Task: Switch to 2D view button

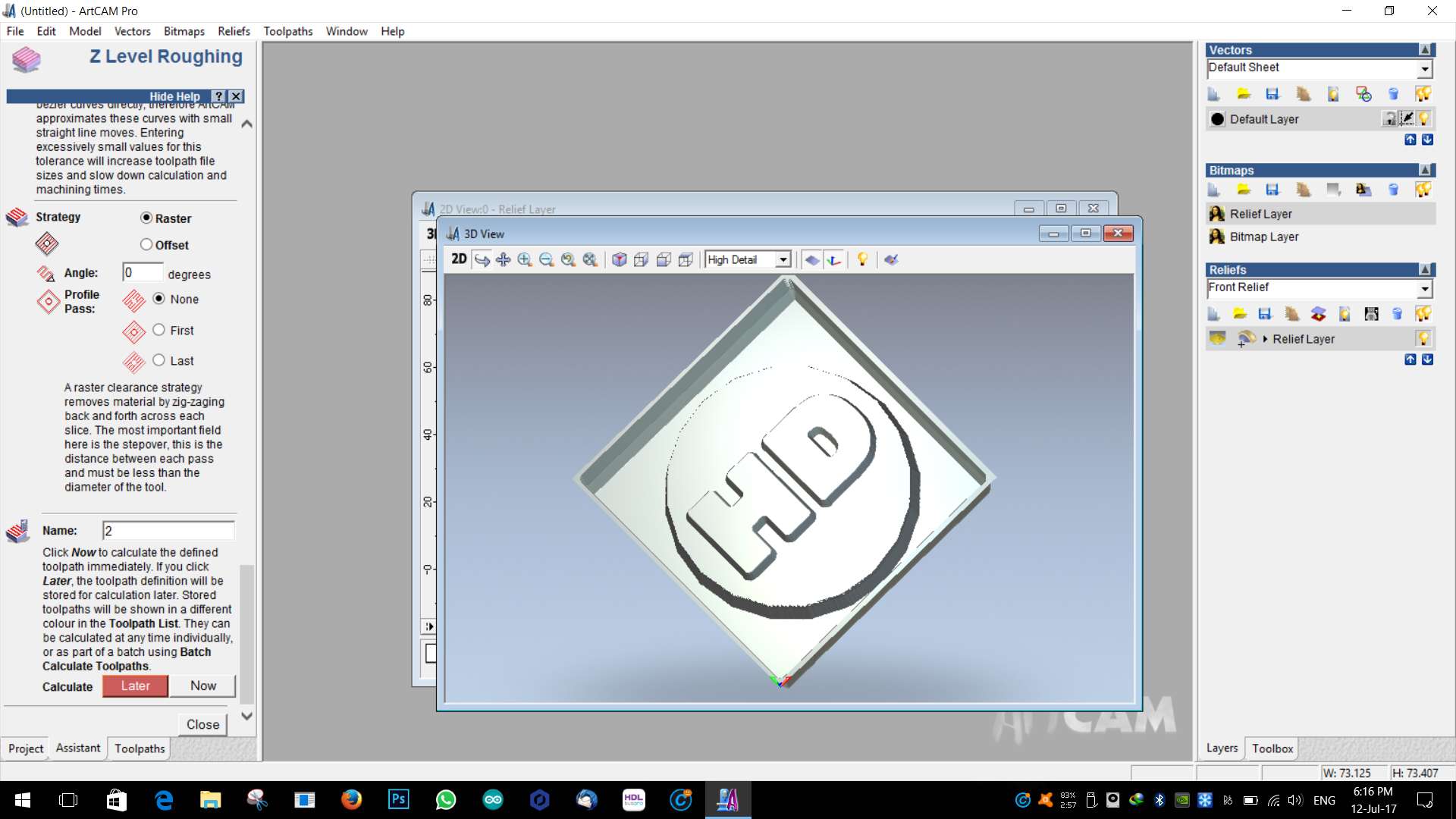Action: click(459, 259)
